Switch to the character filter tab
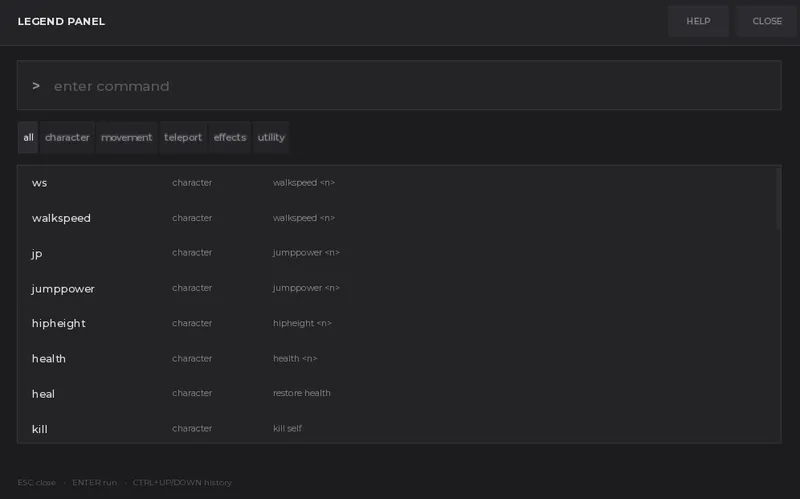 [x=67, y=137]
